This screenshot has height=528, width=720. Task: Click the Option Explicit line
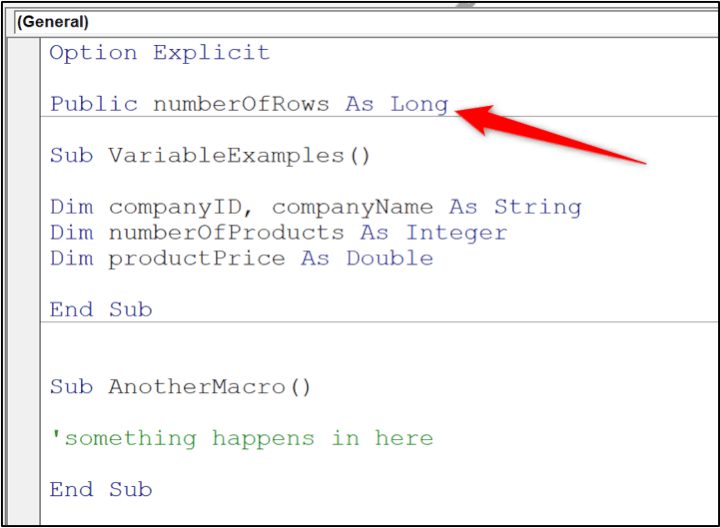160,53
